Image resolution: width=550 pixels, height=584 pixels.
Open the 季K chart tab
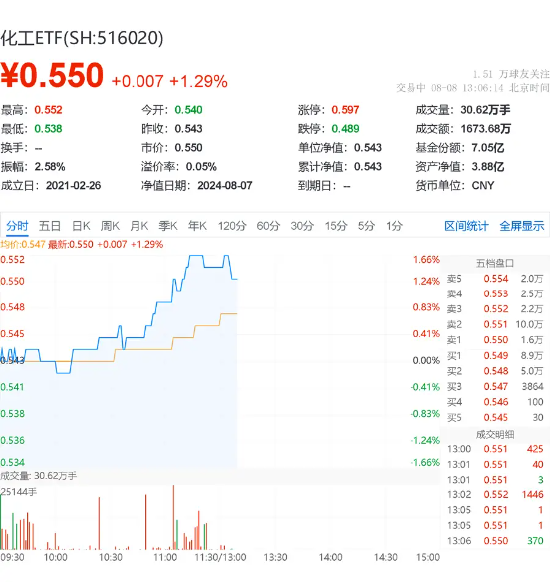pyautogui.click(x=168, y=226)
